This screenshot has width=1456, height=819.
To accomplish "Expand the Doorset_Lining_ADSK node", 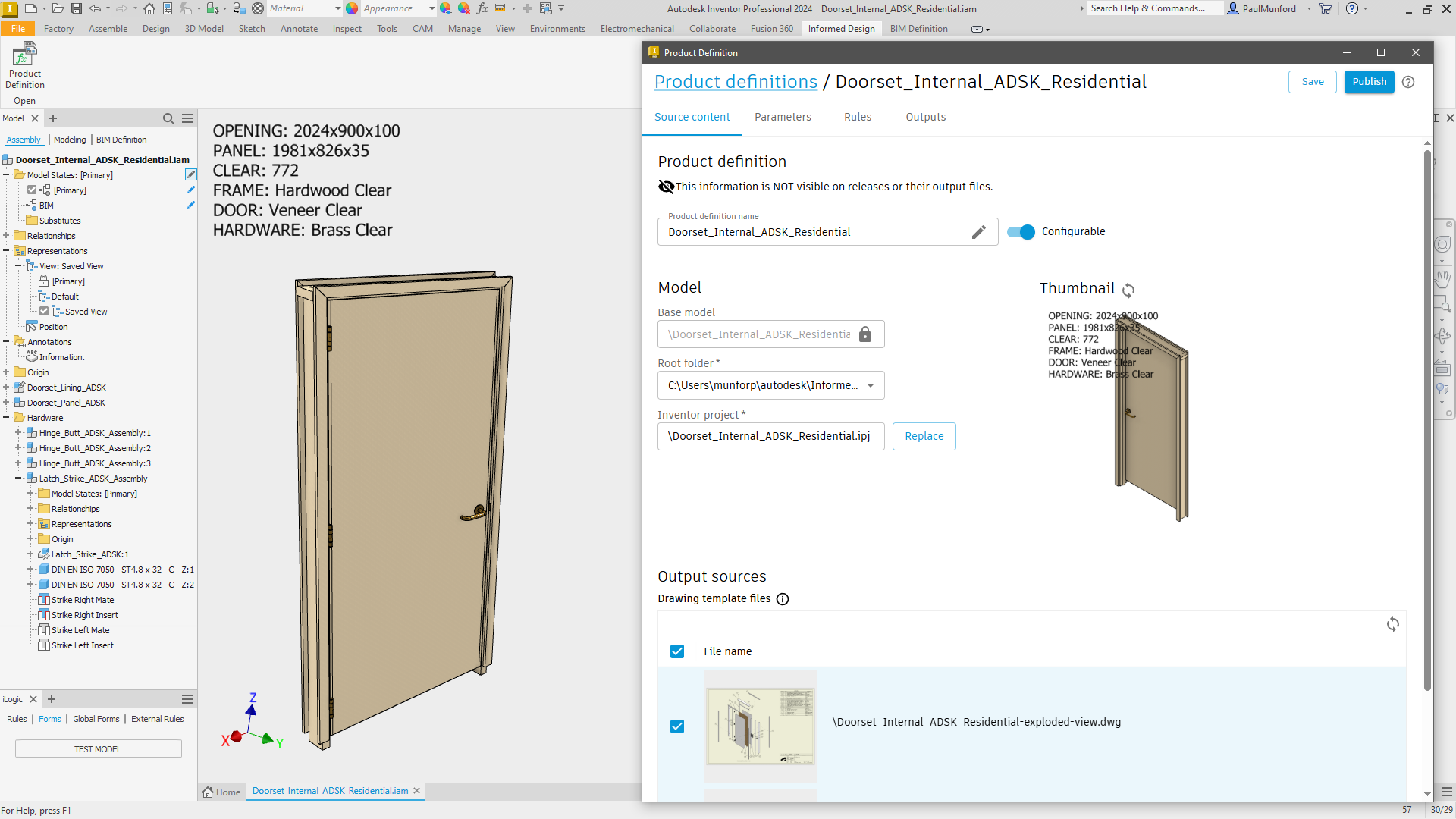I will pos(6,388).
